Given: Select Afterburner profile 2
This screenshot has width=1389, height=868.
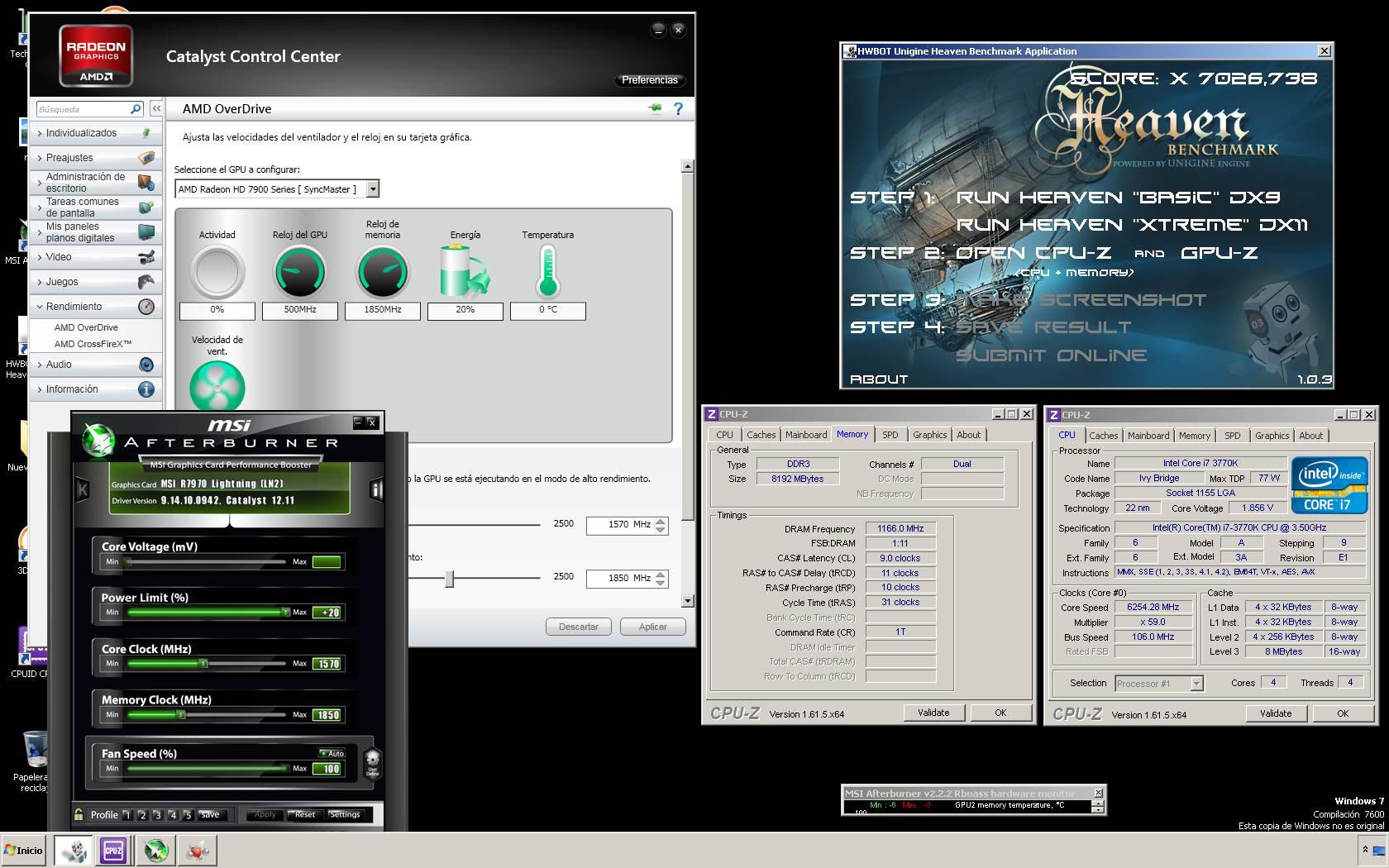Looking at the screenshot, I should (142, 815).
